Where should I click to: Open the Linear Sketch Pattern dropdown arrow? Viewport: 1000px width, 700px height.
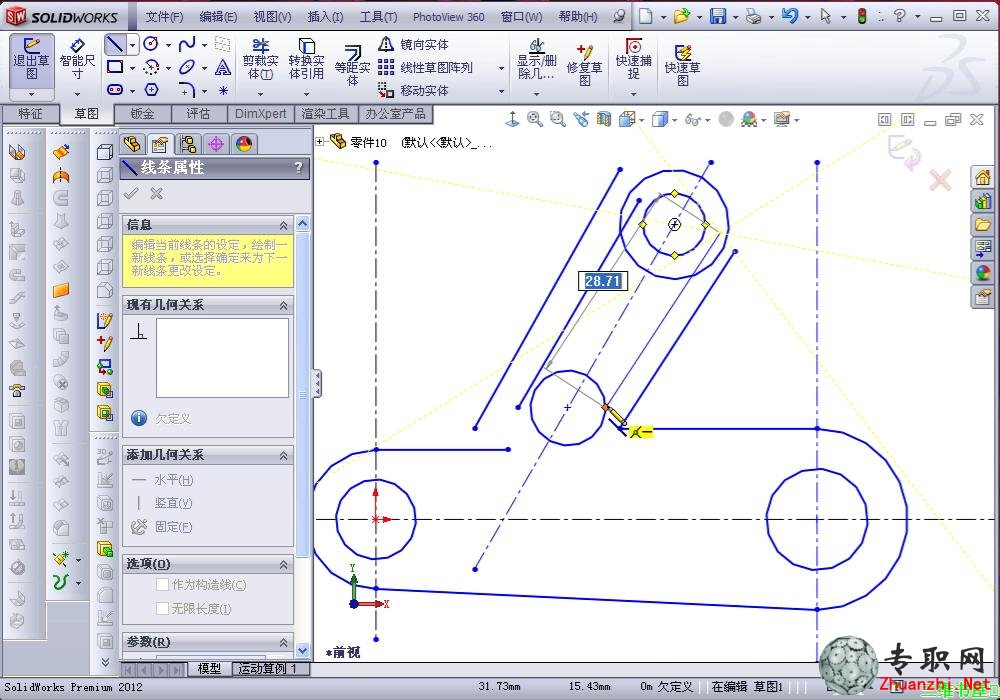[x=501, y=68]
